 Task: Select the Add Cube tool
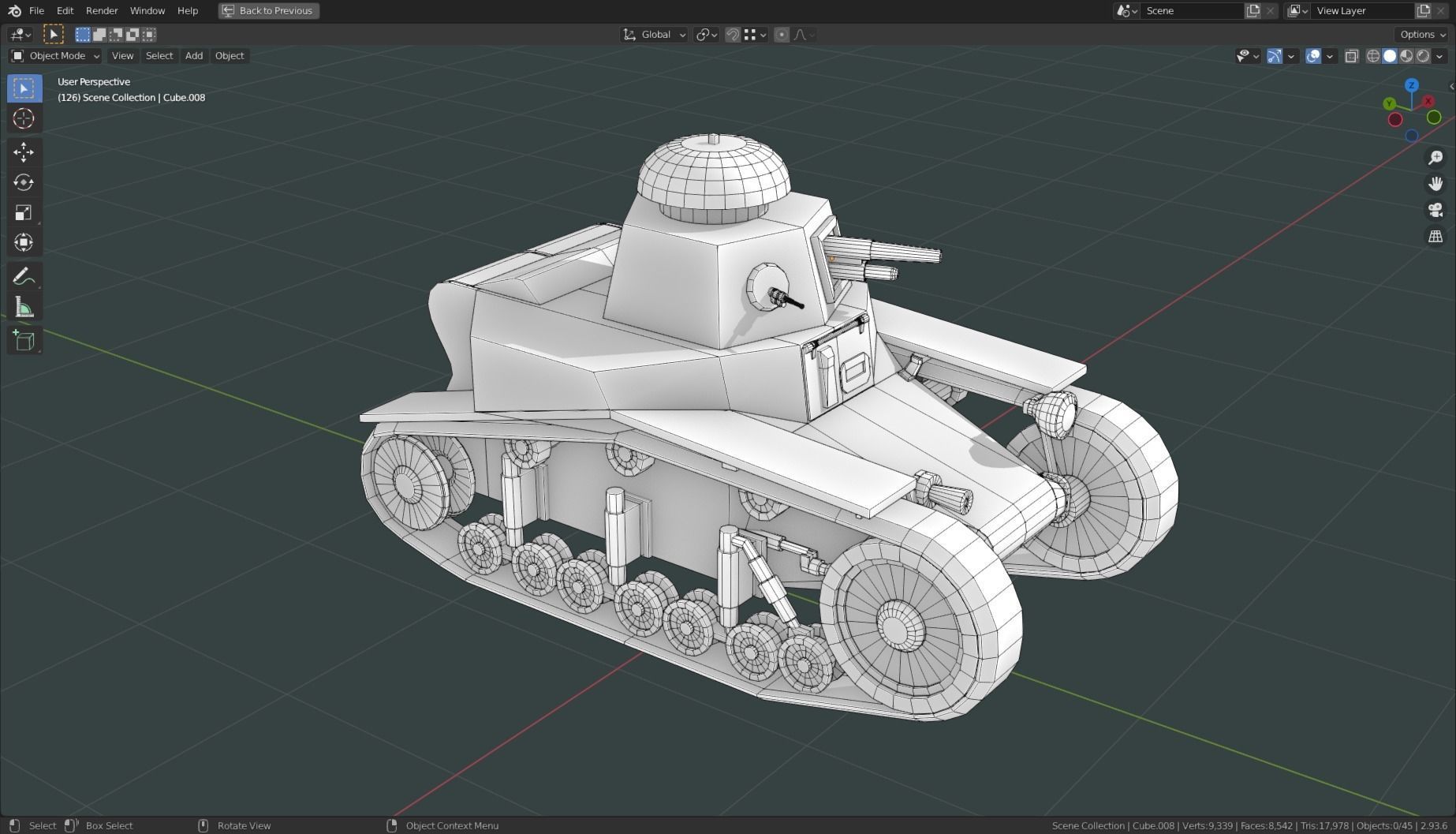pyautogui.click(x=24, y=341)
